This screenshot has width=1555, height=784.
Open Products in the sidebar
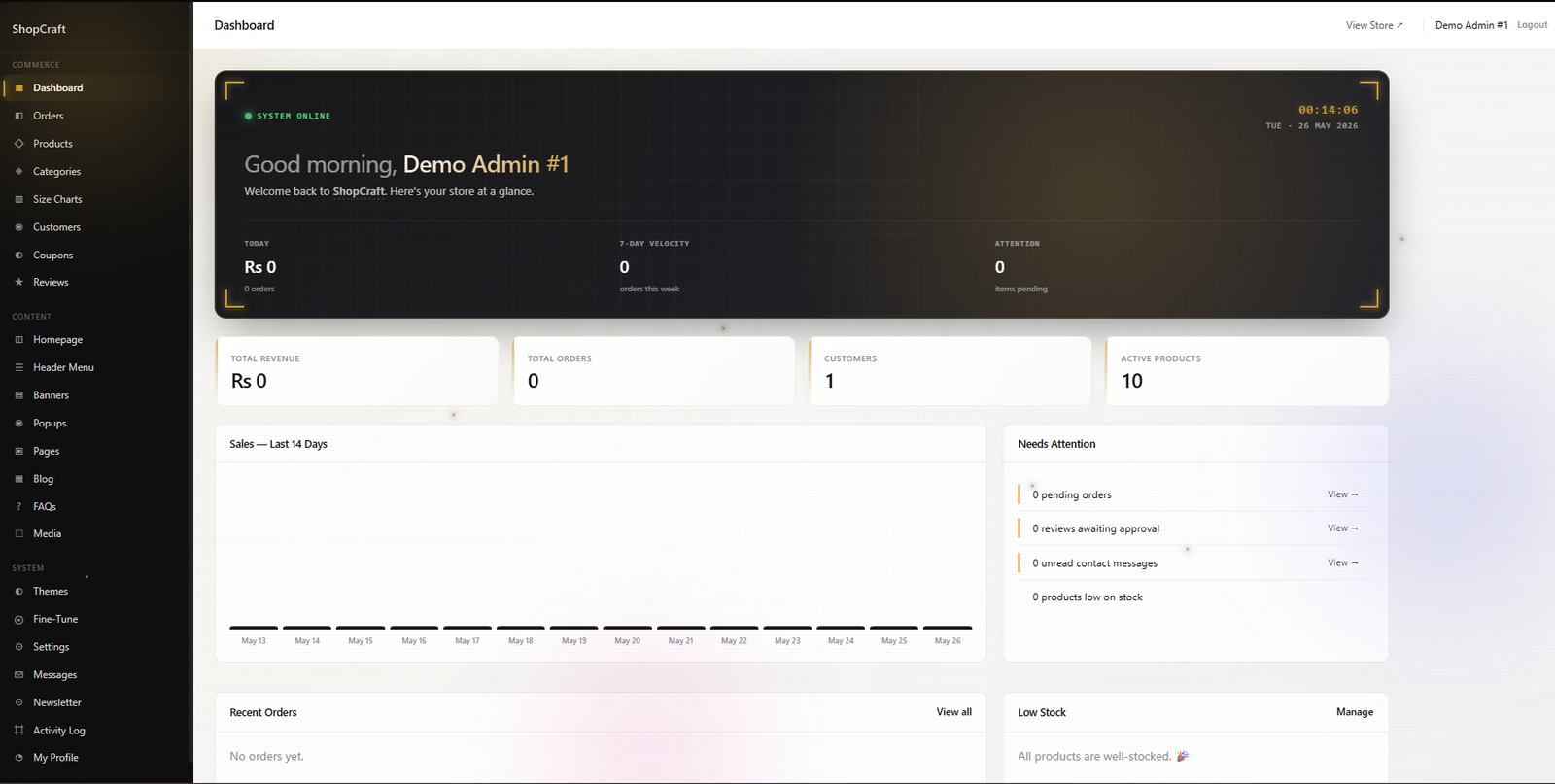point(95,144)
